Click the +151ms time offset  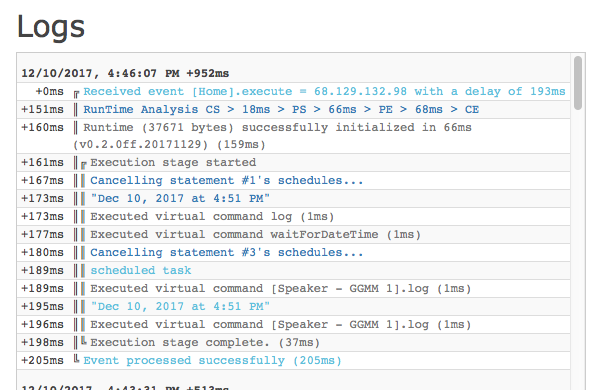coord(42,110)
